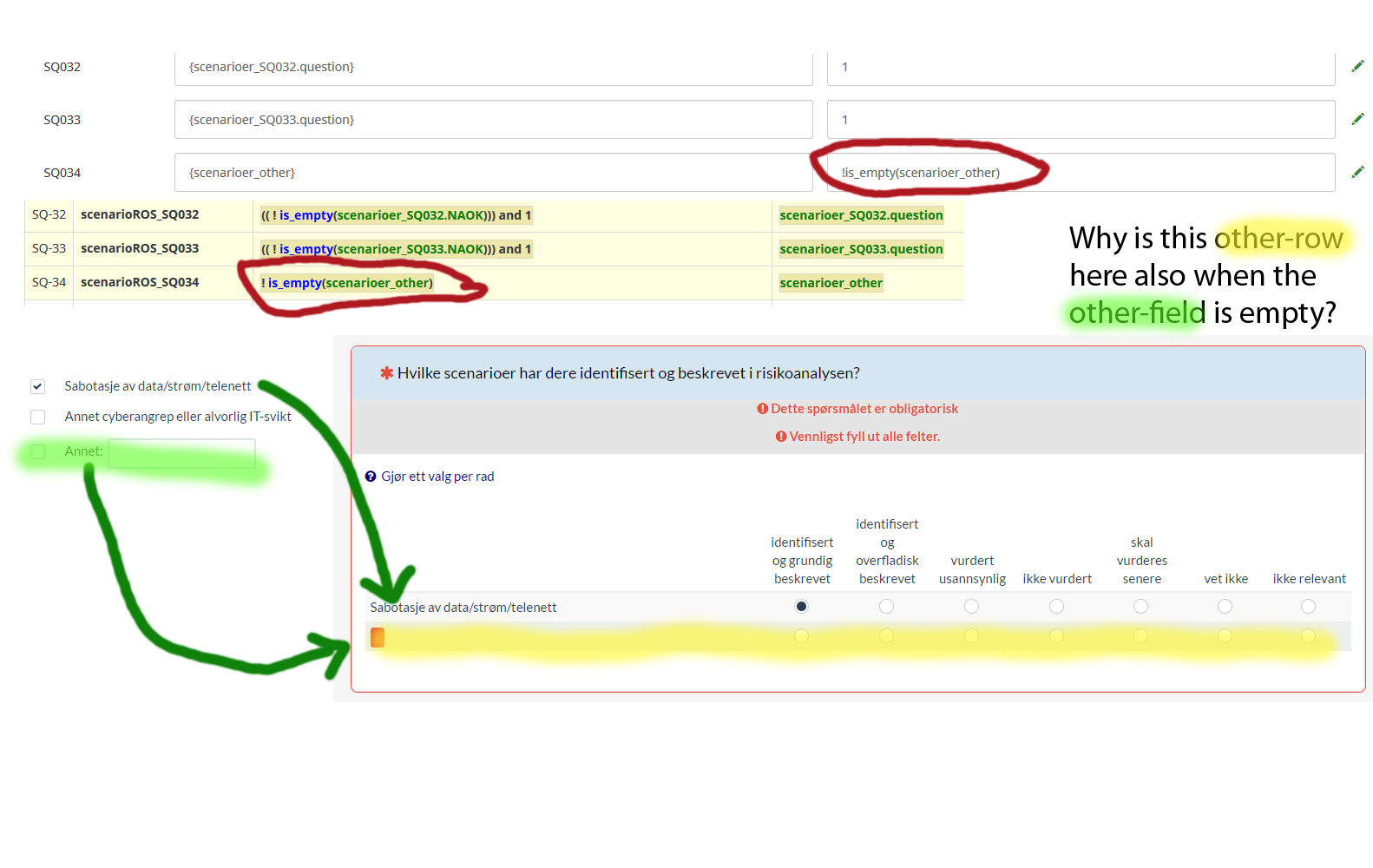Click the SQ034 {scenarioer_other} field

pos(494,173)
